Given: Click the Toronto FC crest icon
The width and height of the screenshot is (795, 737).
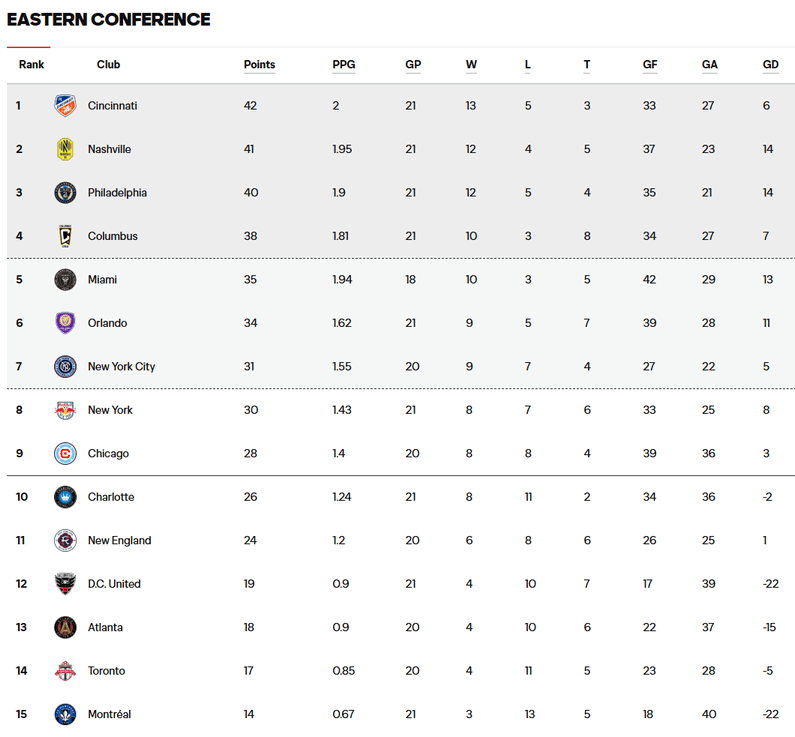Looking at the screenshot, I should point(65,671).
